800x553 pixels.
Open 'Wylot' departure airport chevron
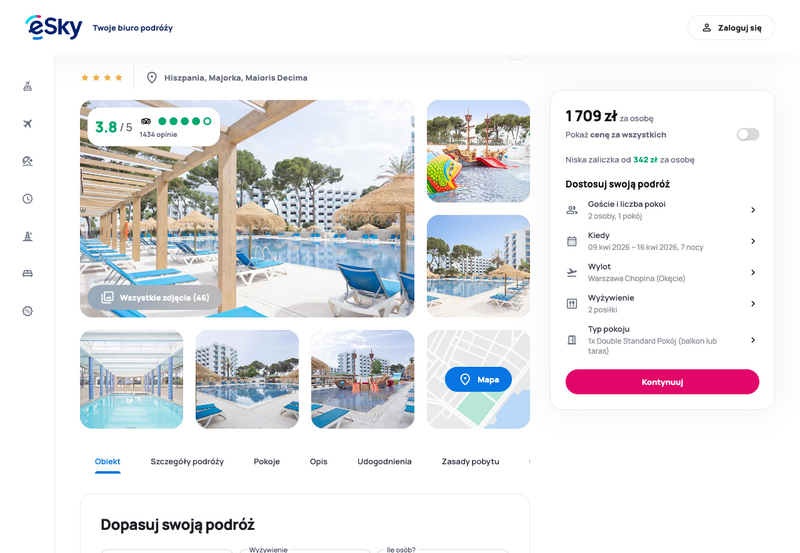click(x=753, y=272)
